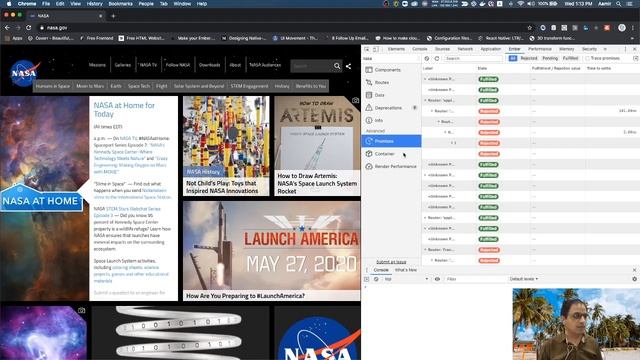Open the Container icon in Ember sidebar
640x360 pixels.
pyautogui.click(x=369, y=154)
